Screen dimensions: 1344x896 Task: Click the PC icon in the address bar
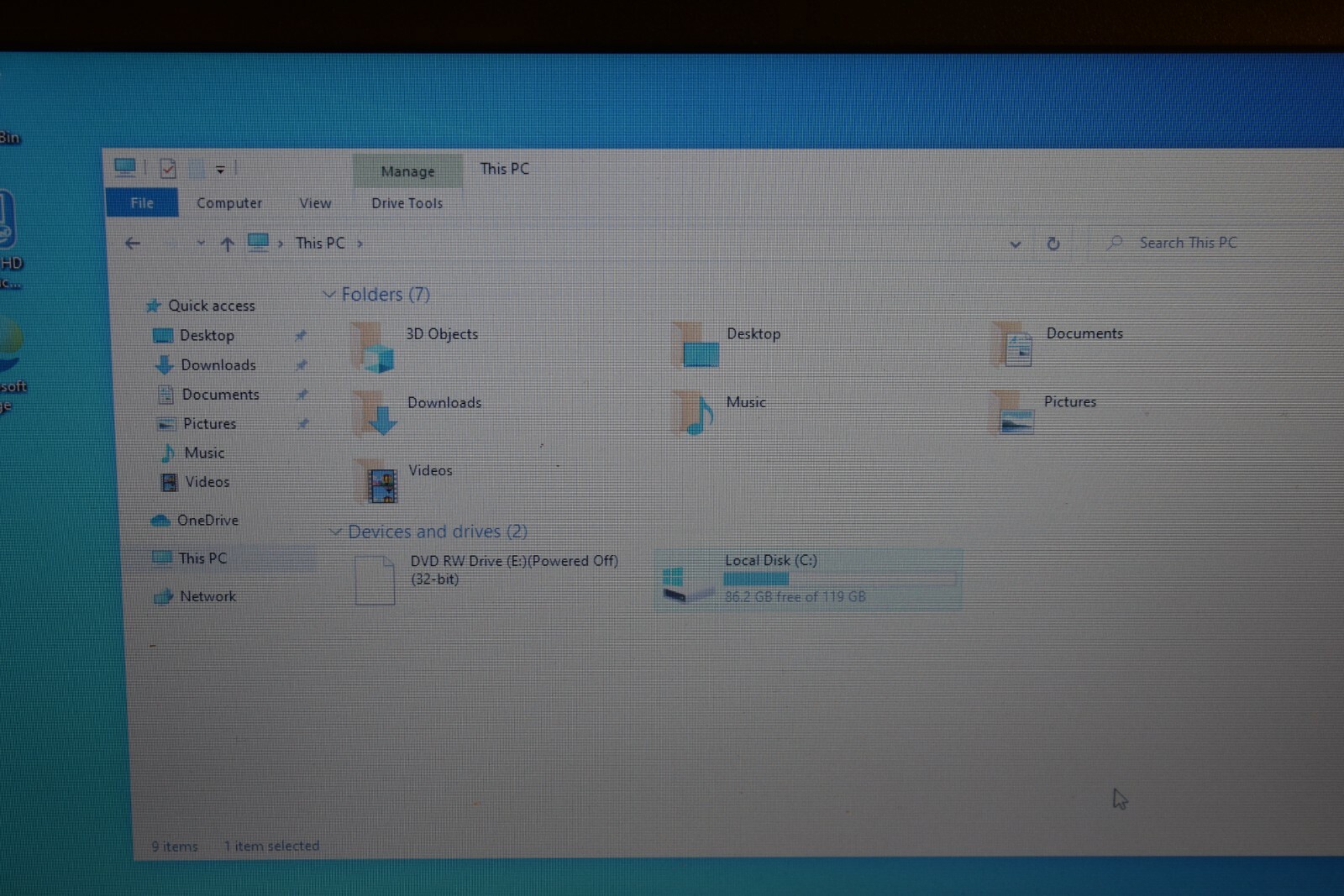pyautogui.click(x=258, y=242)
